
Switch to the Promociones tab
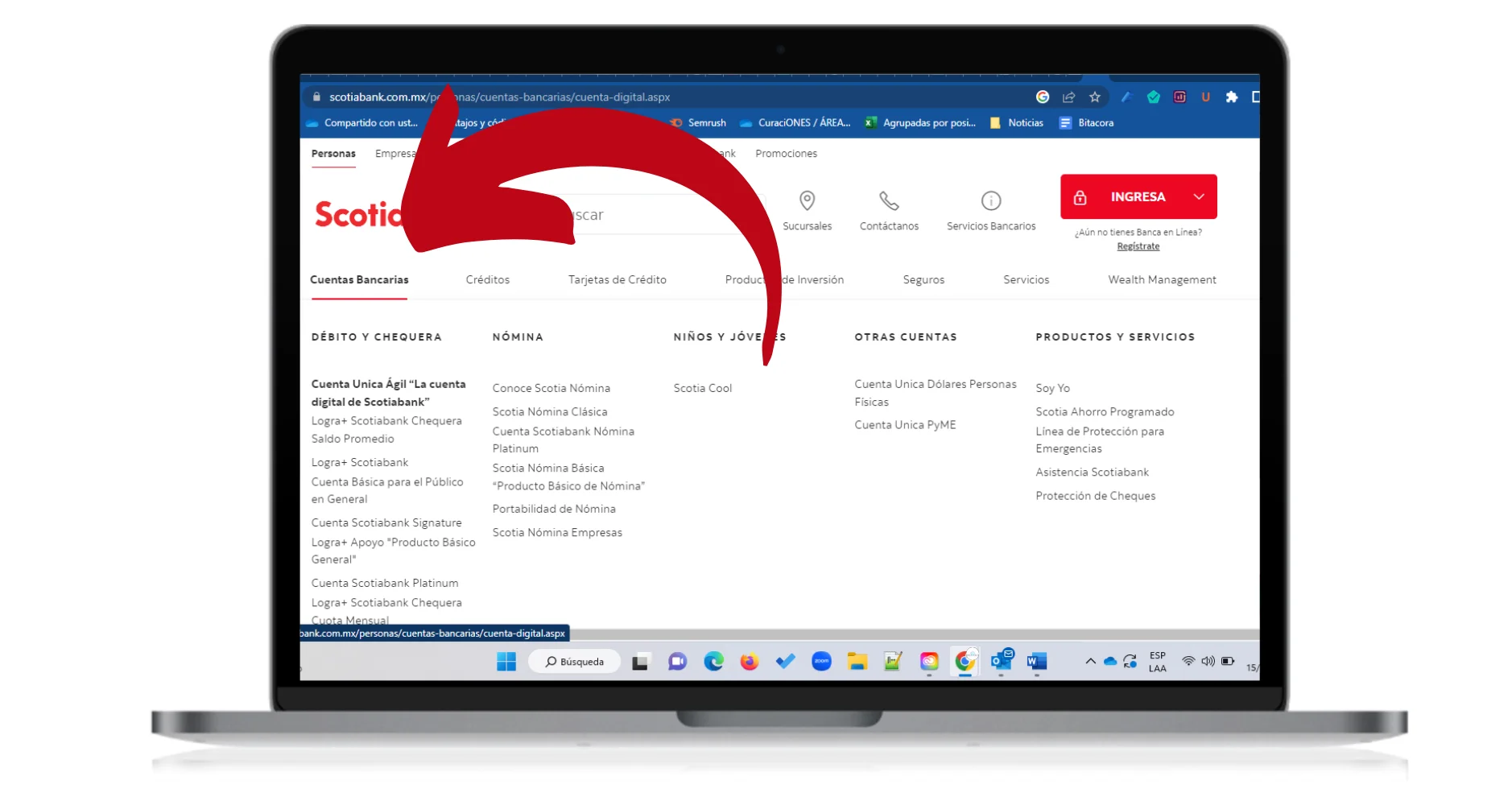(x=786, y=154)
